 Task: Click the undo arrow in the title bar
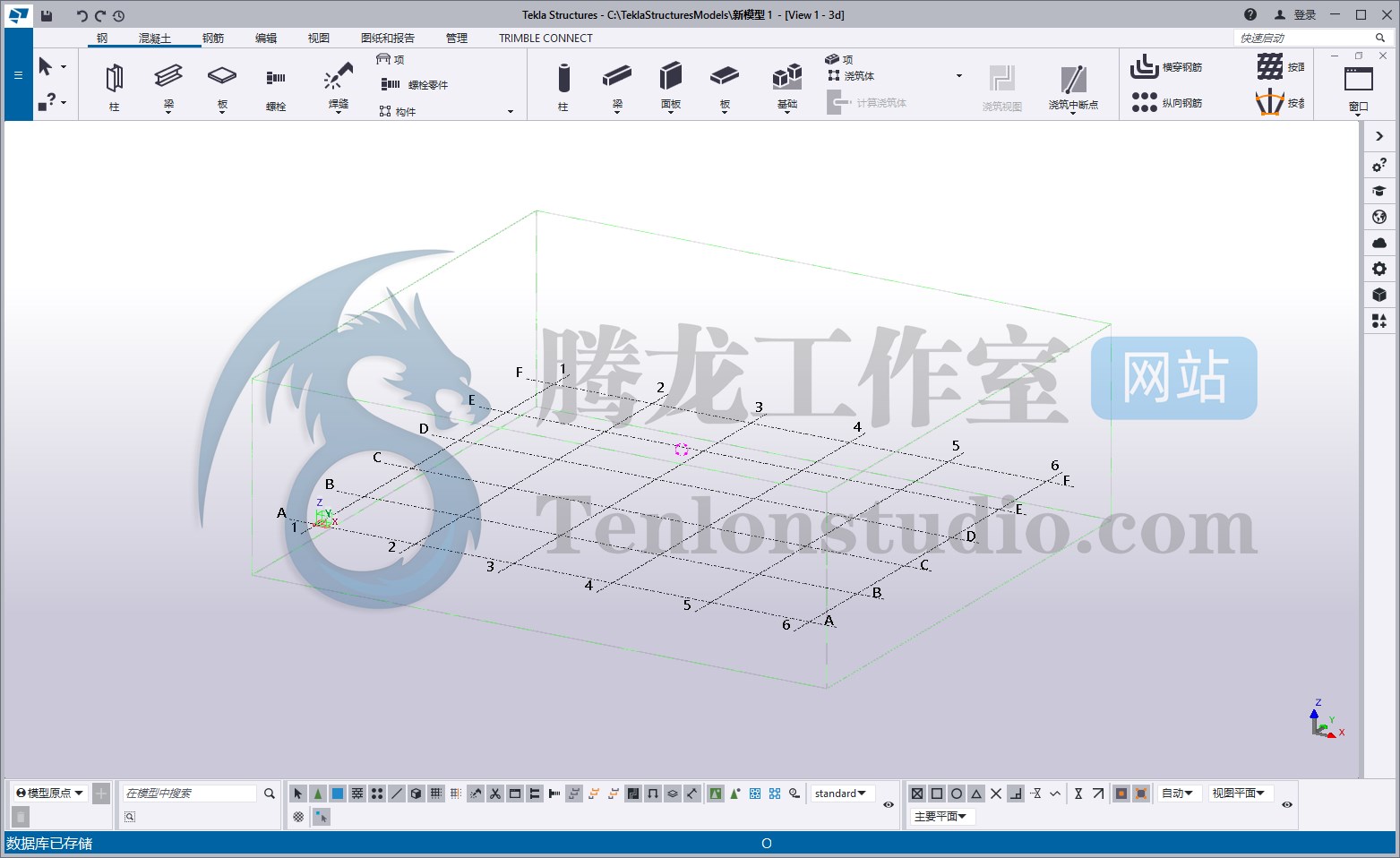(82, 15)
